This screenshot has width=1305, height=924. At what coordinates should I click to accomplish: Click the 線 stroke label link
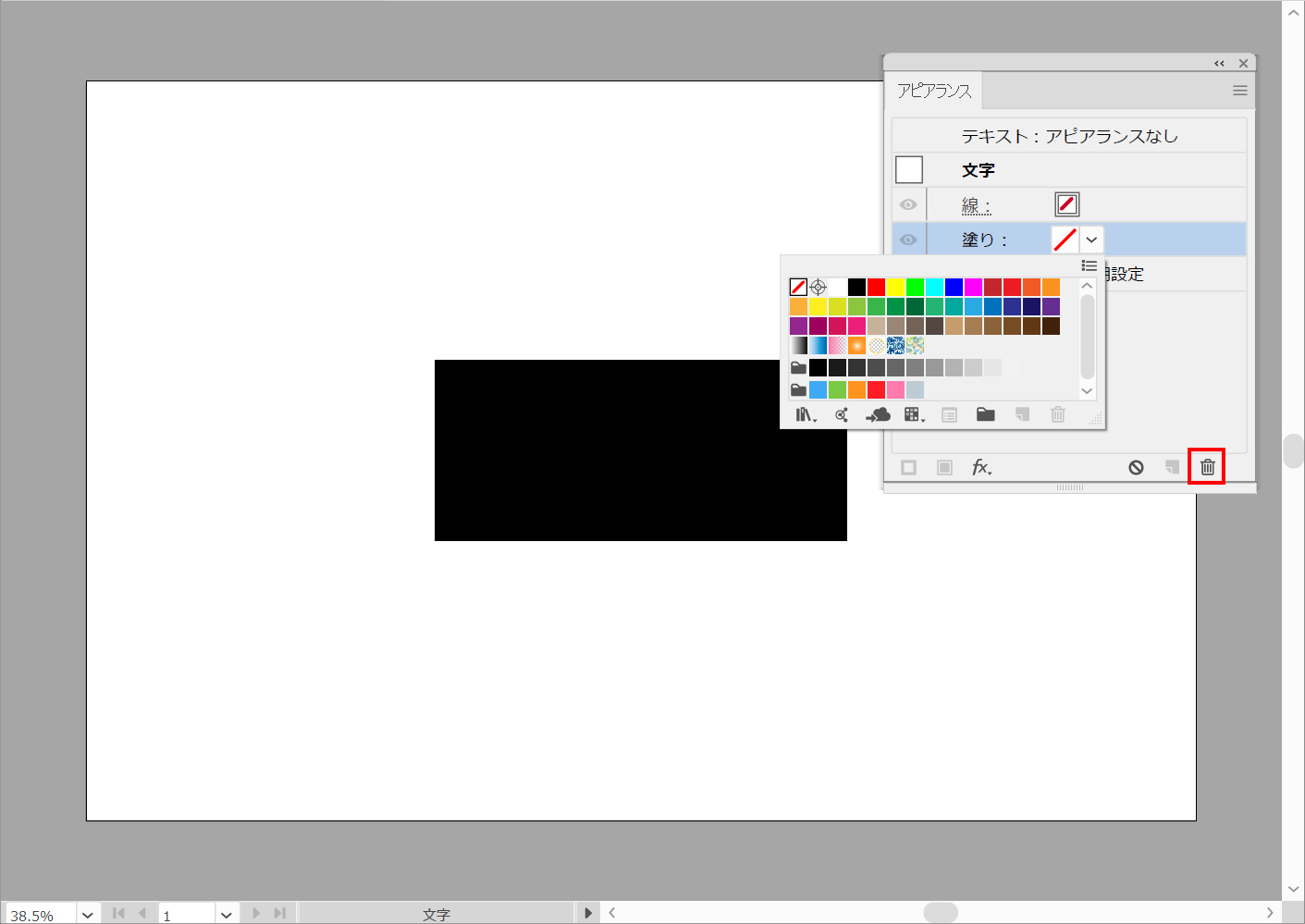pos(976,205)
